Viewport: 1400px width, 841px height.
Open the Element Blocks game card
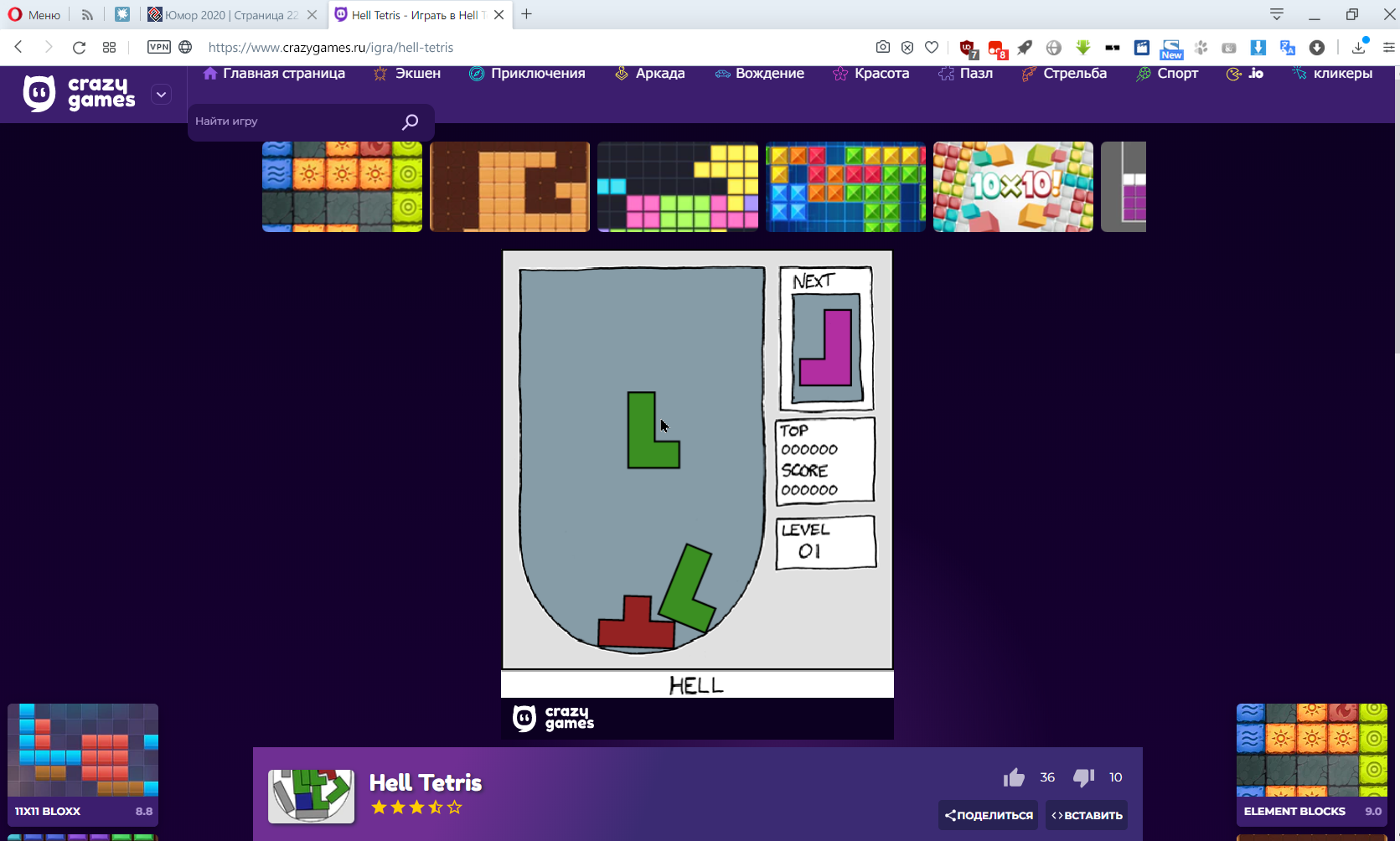click(x=1312, y=765)
